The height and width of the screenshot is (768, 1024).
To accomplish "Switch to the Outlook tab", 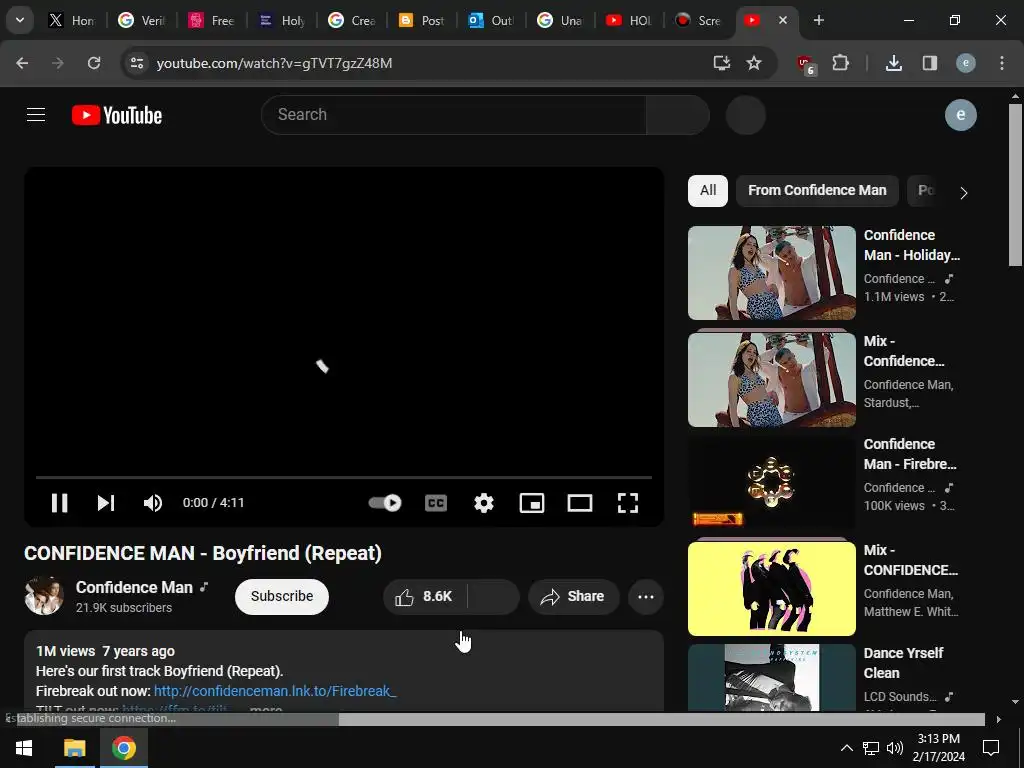I will [491, 20].
